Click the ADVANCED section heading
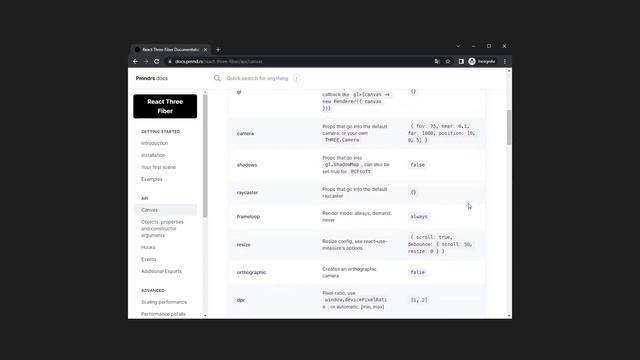The width and height of the screenshot is (640, 360). [153, 291]
